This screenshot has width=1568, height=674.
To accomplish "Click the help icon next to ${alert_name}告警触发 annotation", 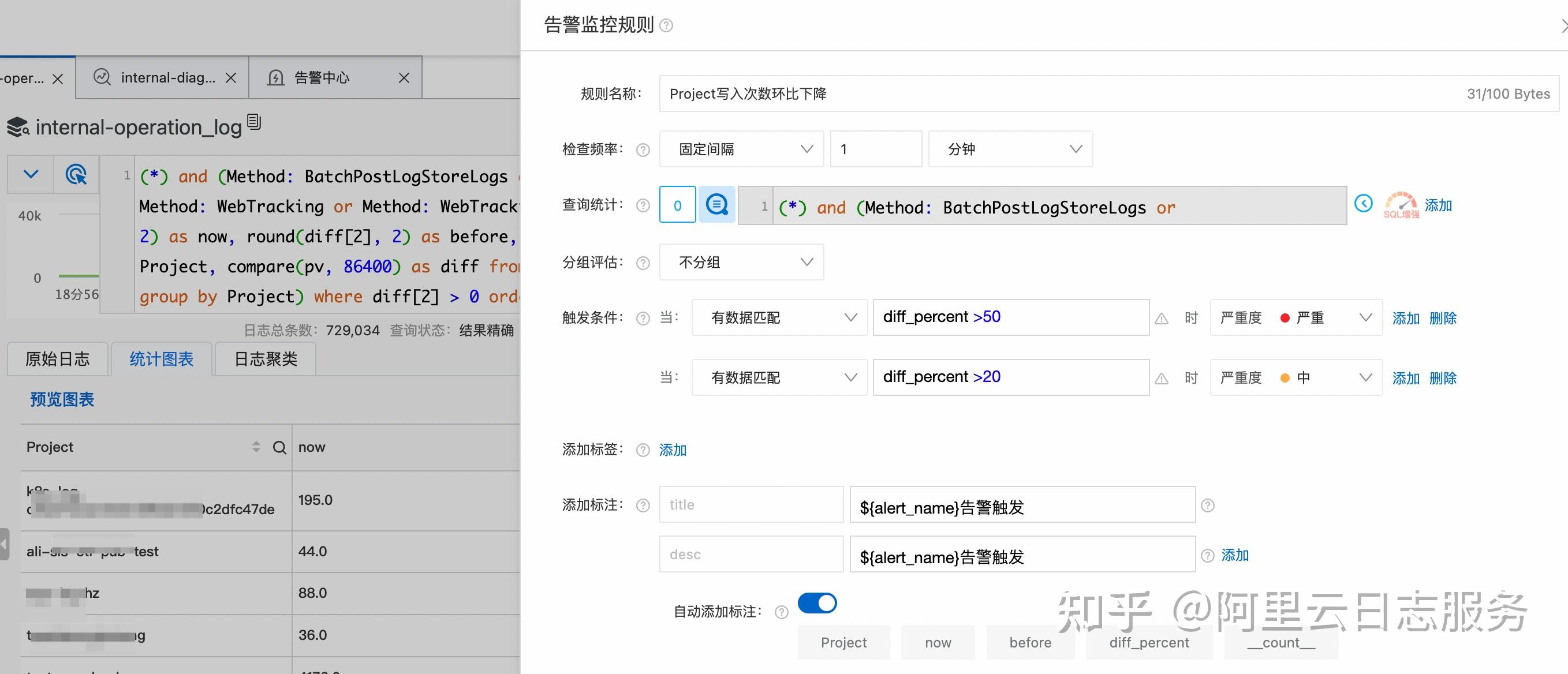I will coord(1207,505).
